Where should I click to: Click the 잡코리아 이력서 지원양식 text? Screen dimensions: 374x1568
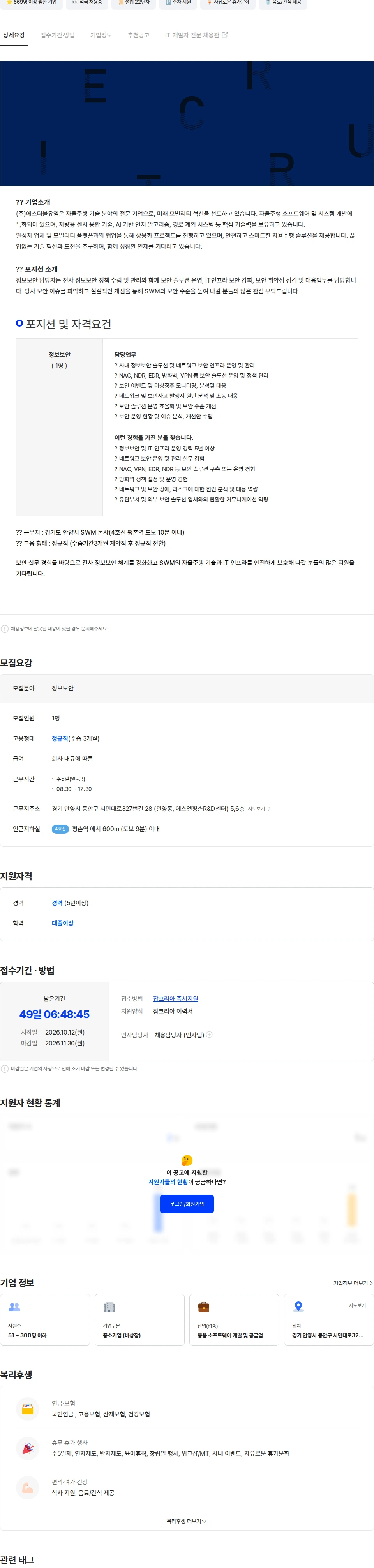173,1011
